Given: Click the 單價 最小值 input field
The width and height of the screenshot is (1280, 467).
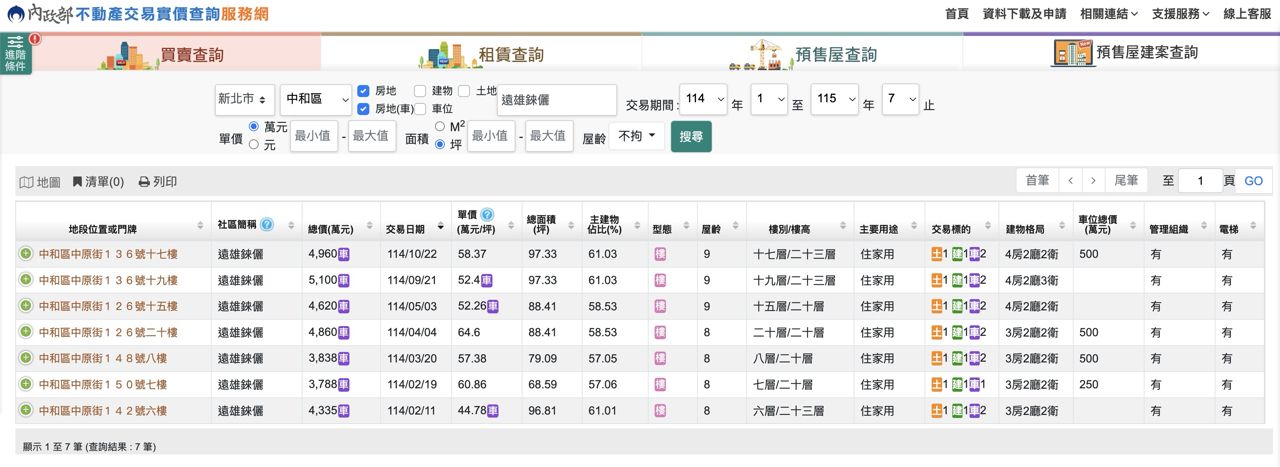Looking at the screenshot, I should pyautogui.click(x=314, y=136).
